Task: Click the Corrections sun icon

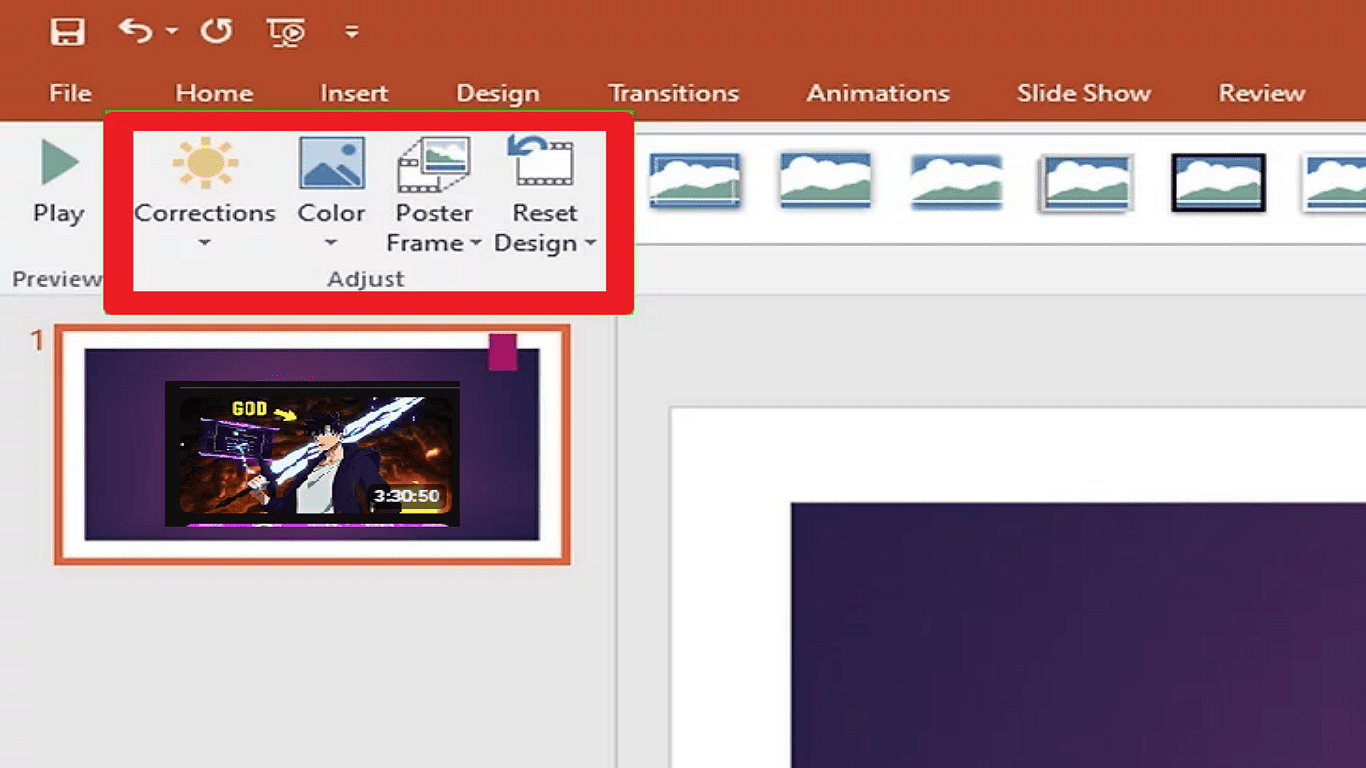Action: click(205, 164)
